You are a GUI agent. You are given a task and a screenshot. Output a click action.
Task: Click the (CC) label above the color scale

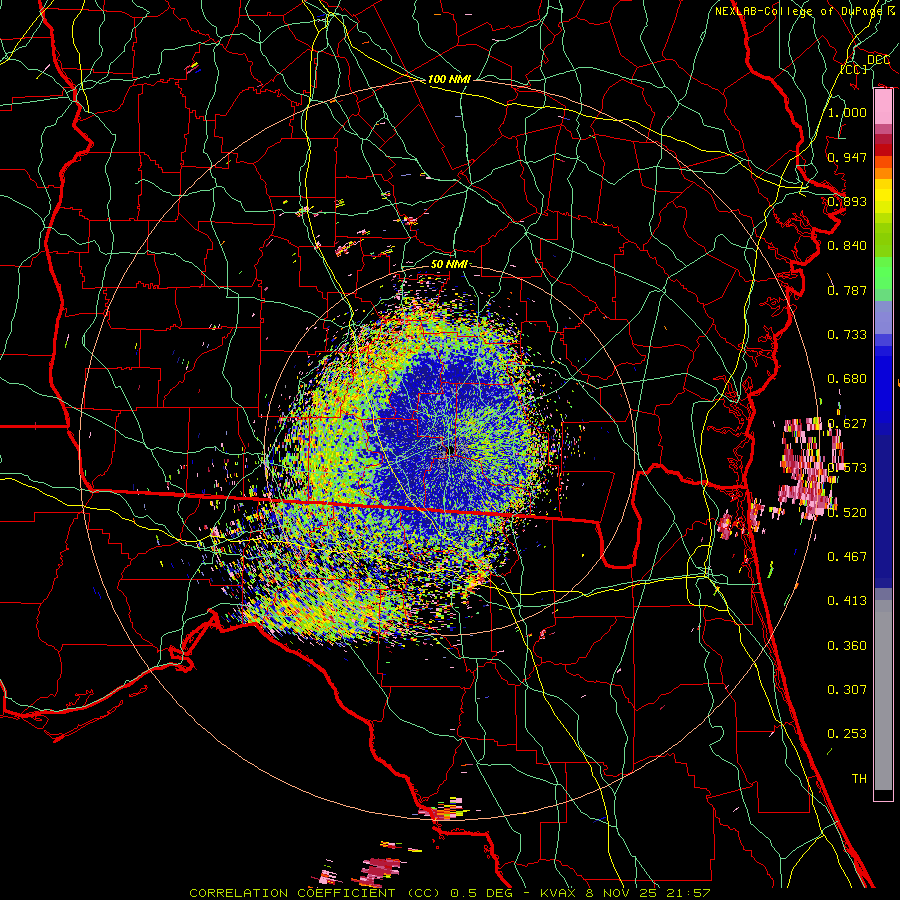853,69
